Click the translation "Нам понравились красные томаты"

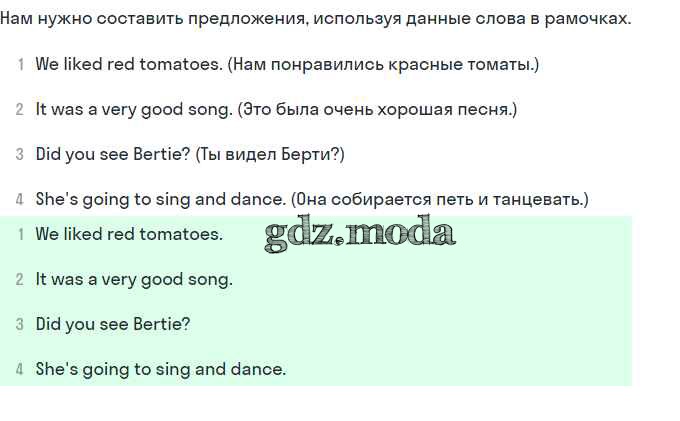[383, 64]
